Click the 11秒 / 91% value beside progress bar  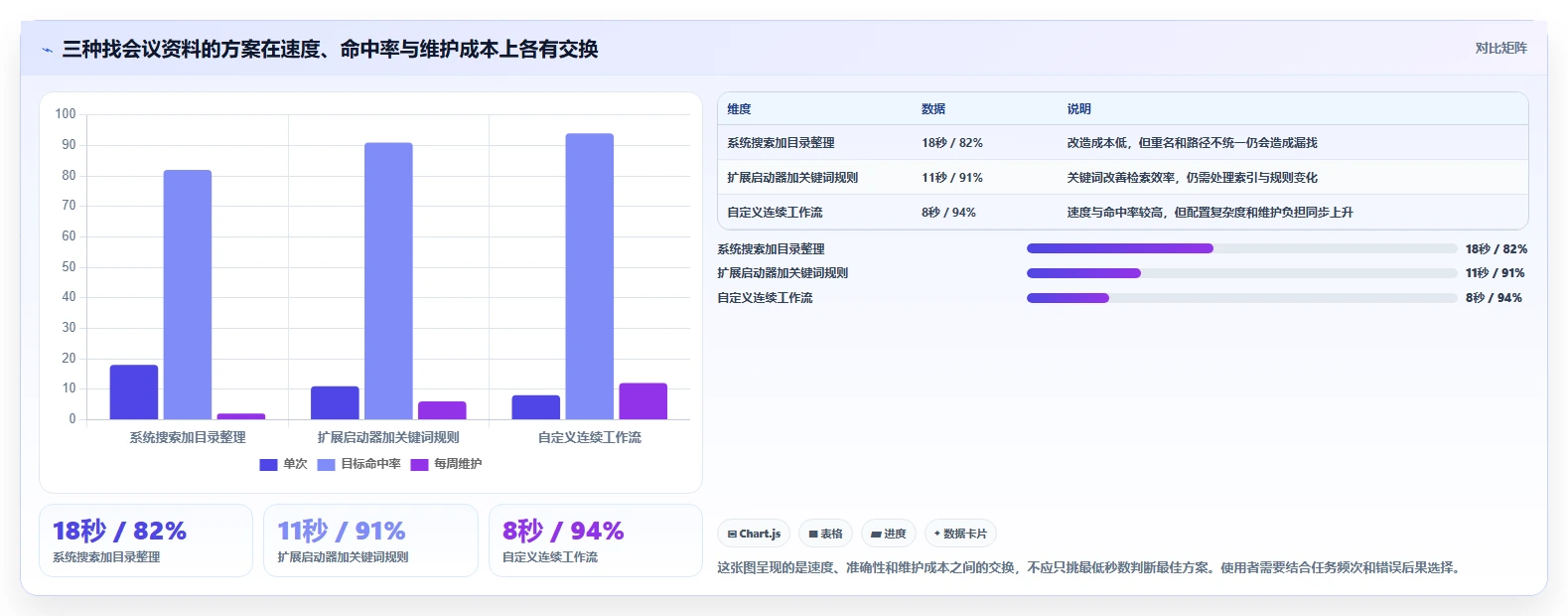(x=1496, y=273)
